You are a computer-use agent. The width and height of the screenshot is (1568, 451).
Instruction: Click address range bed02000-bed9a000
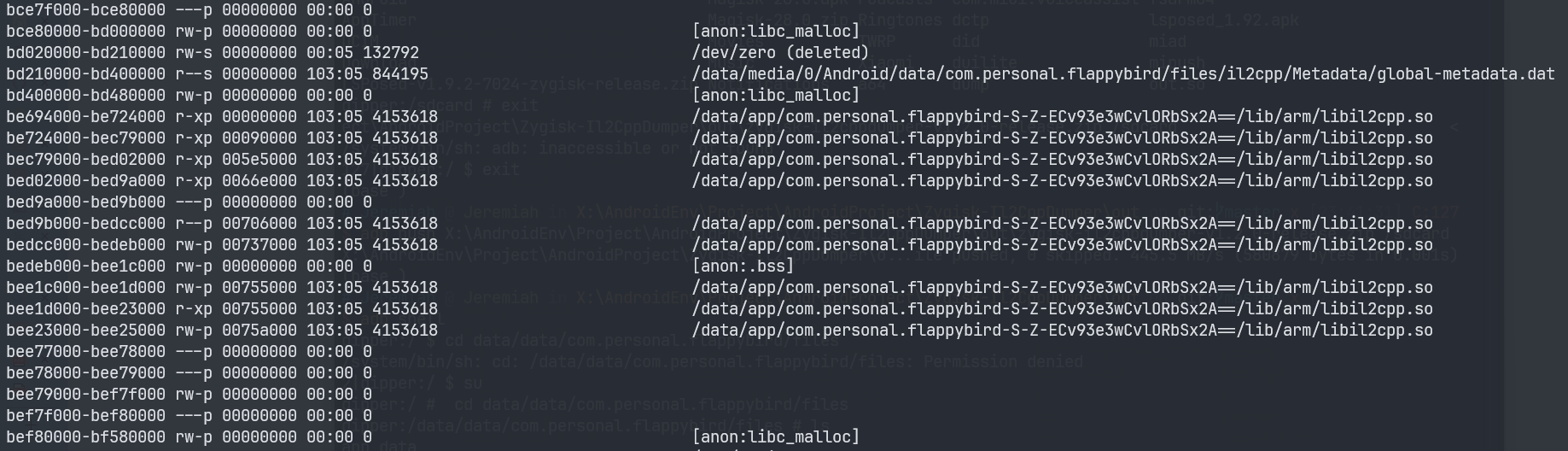[x=85, y=181]
